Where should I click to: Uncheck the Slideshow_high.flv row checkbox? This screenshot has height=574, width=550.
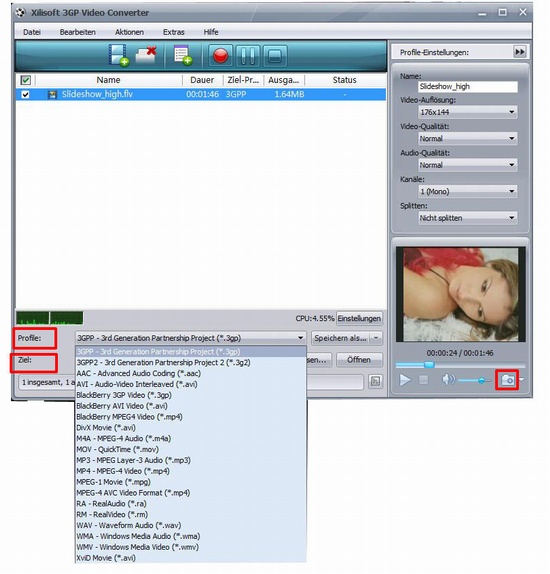(x=25, y=95)
